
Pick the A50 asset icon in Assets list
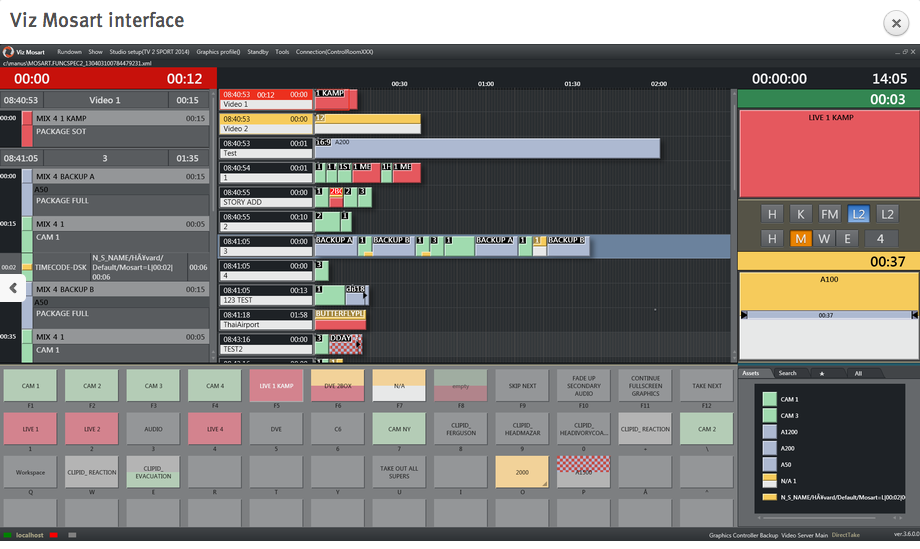769,465
